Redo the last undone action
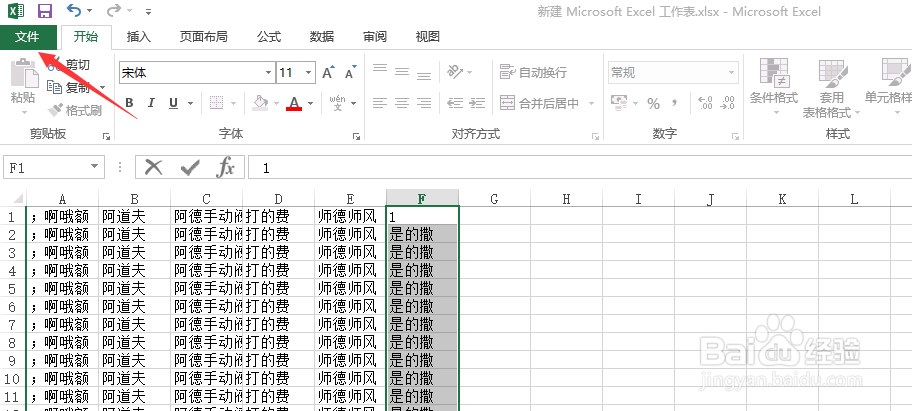The image size is (912, 411). (x=115, y=10)
